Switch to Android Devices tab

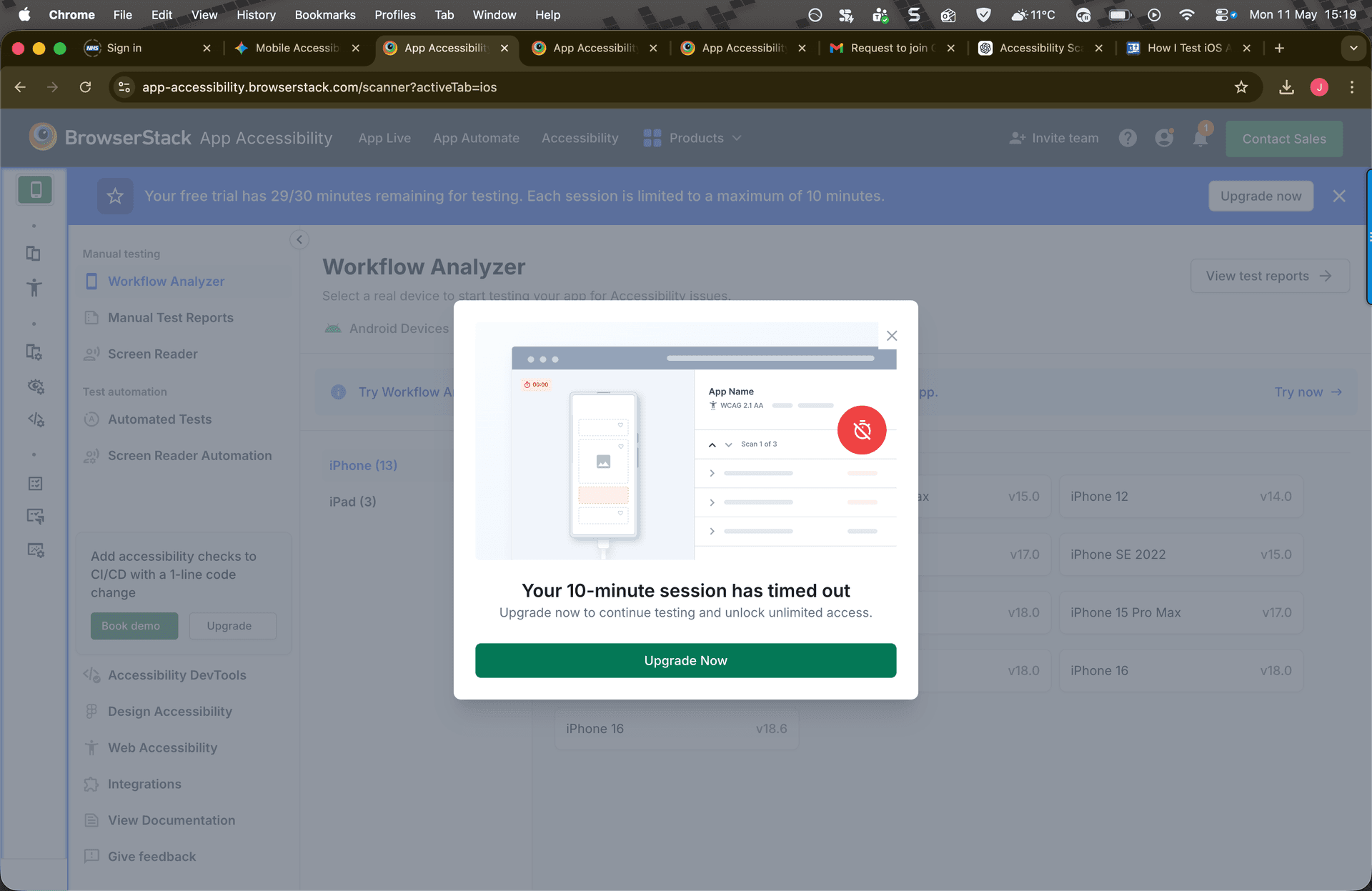click(387, 328)
